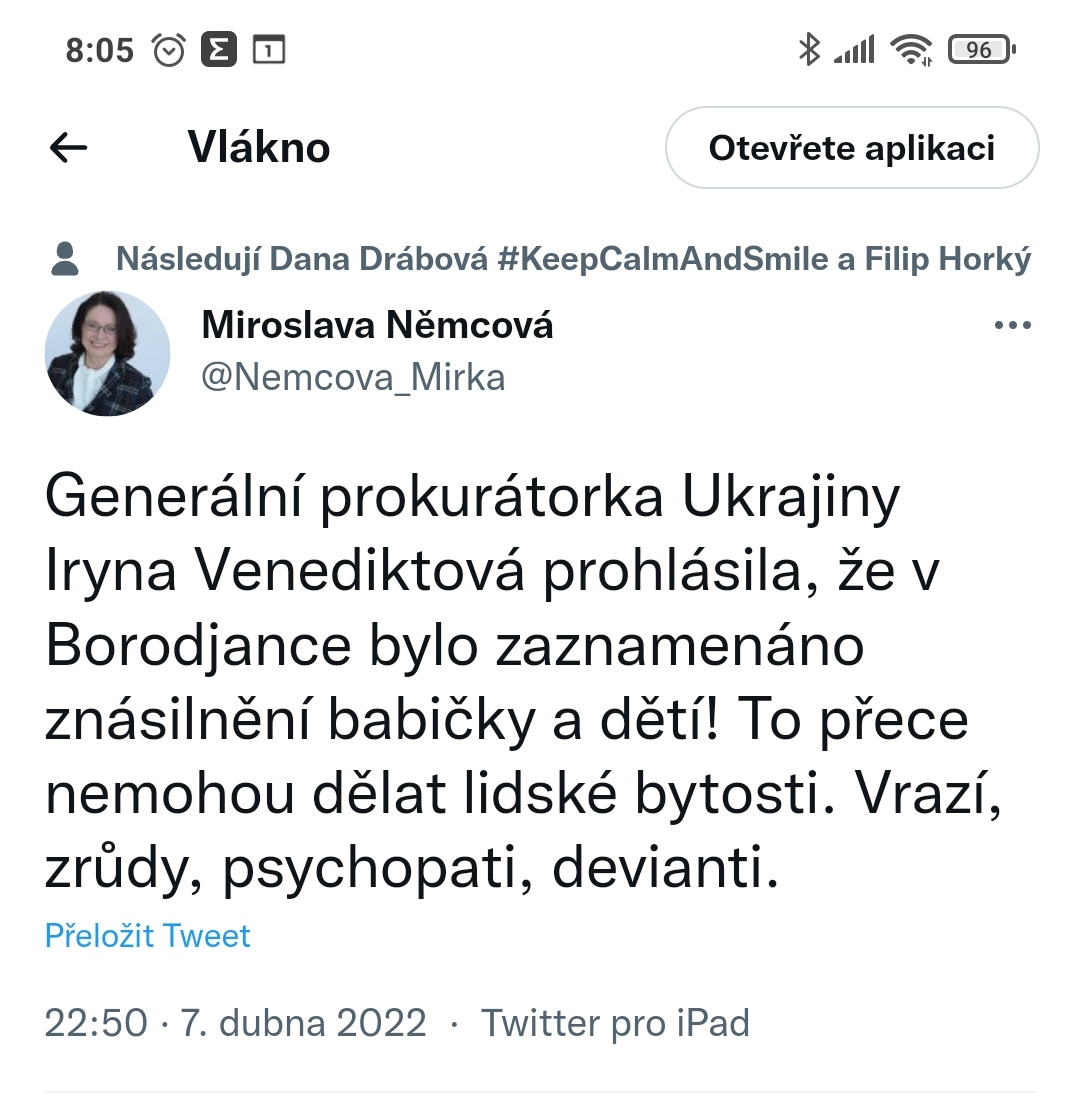Tap the alarm clock status icon
This screenshot has width=1080, height=1099.
[169, 50]
